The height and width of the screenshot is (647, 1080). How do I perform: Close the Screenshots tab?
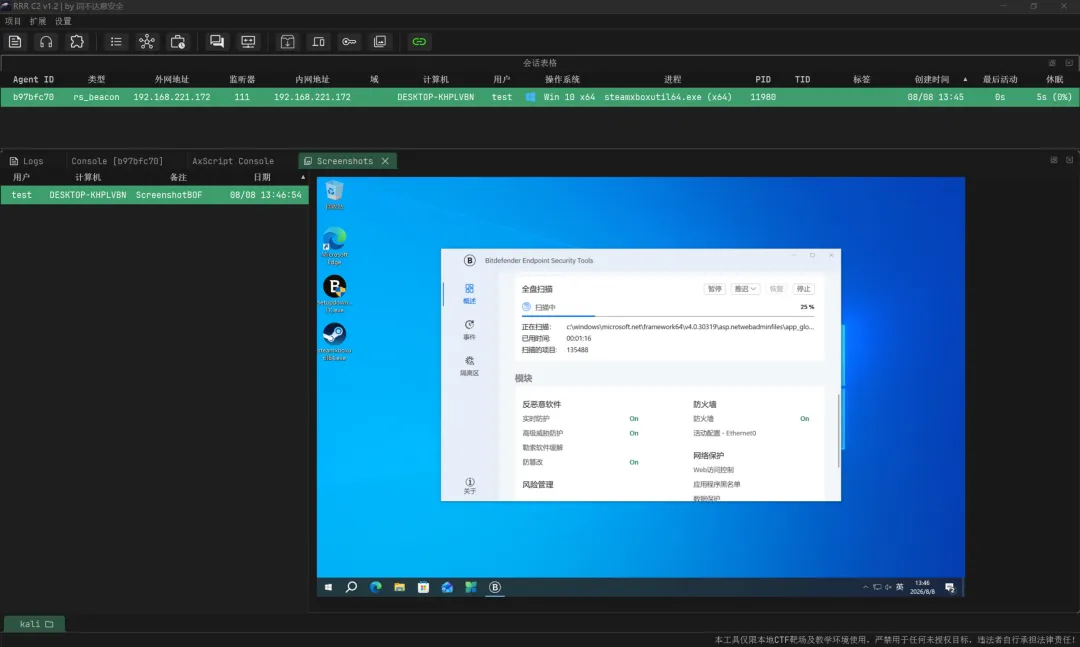click(385, 161)
